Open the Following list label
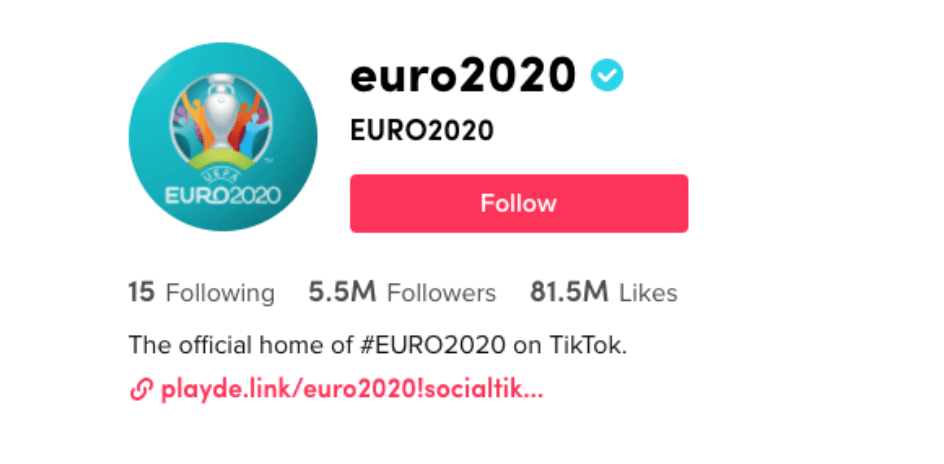Screen dimensions: 944x464 (x=220, y=293)
